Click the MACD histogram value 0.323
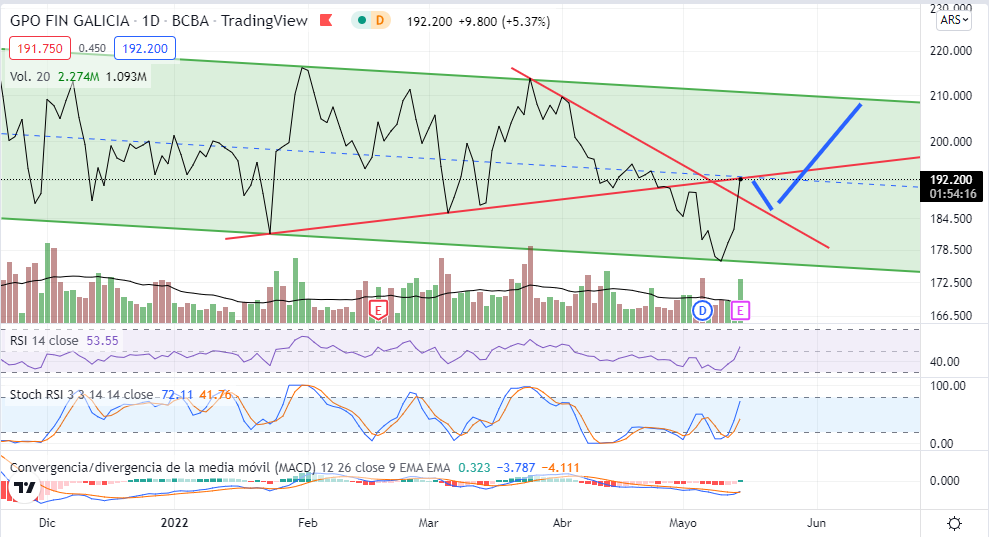 474,468
